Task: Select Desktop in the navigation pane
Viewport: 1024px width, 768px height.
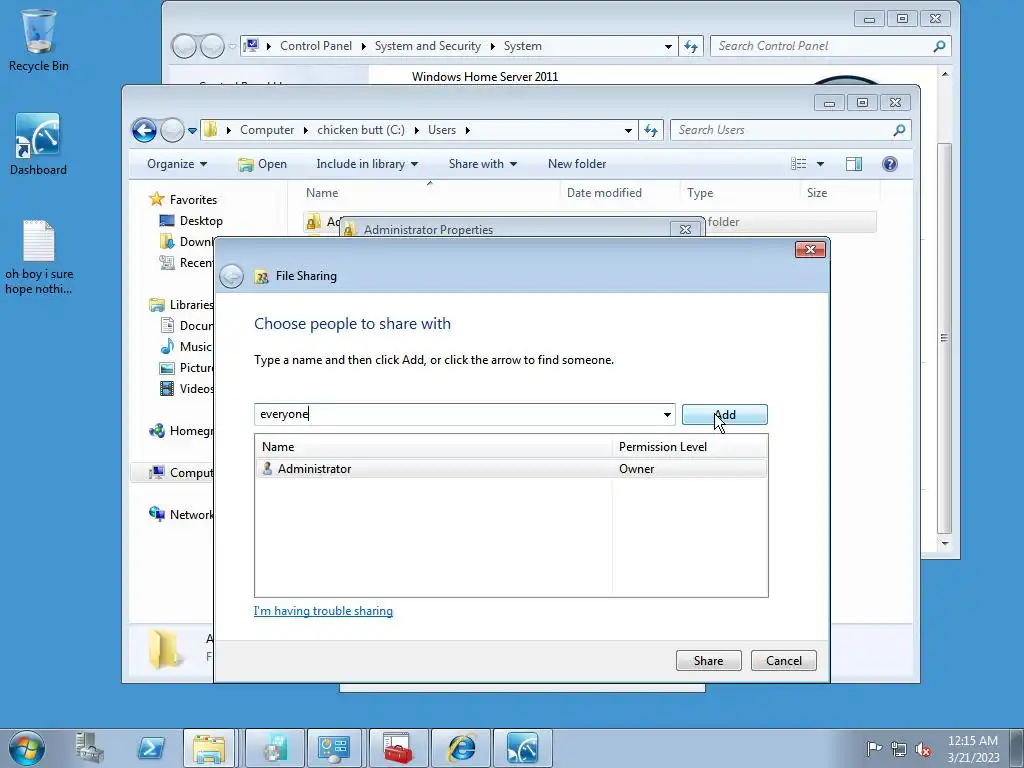Action: 201,221
